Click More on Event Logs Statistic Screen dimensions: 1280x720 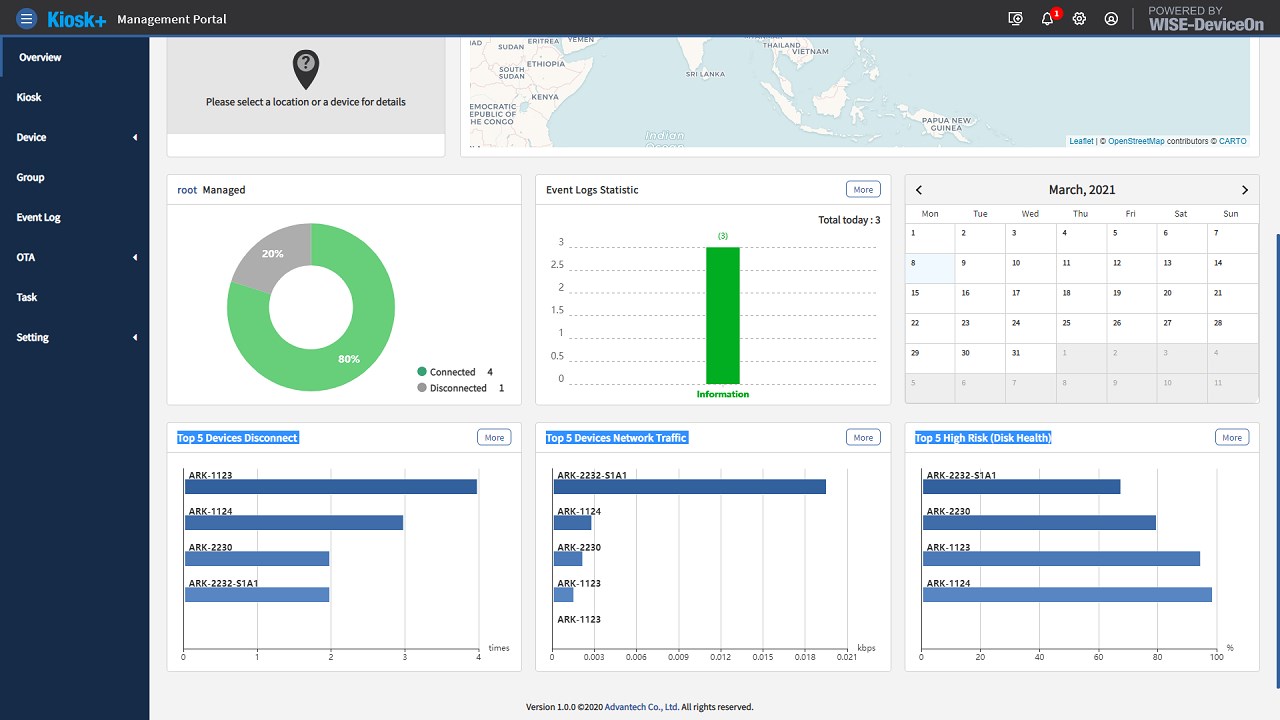pyautogui.click(x=863, y=189)
